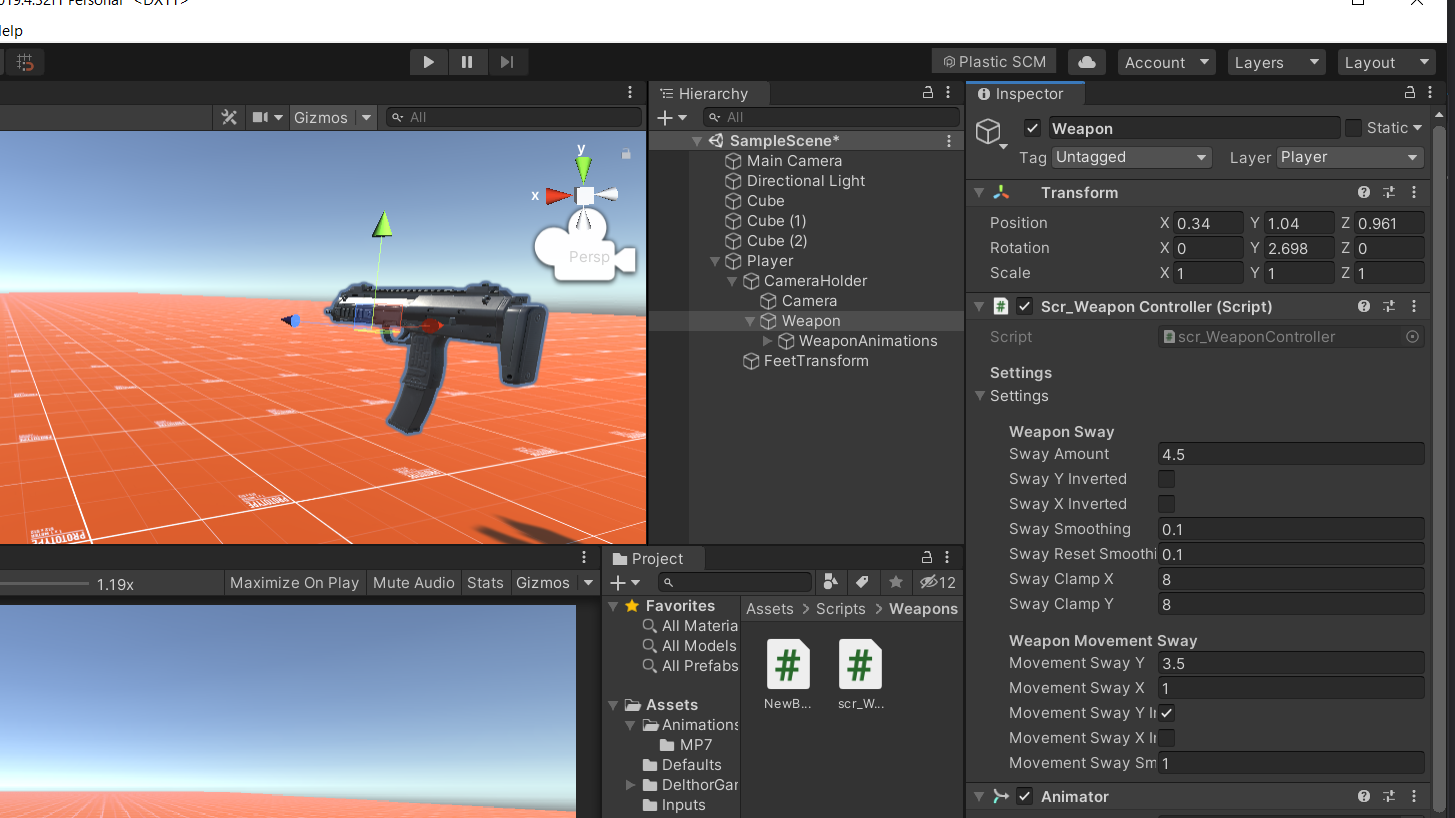Screen dimensions: 1455x818
Task: Click the red X axis gizmo cone
Action: pyautogui.click(x=558, y=196)
